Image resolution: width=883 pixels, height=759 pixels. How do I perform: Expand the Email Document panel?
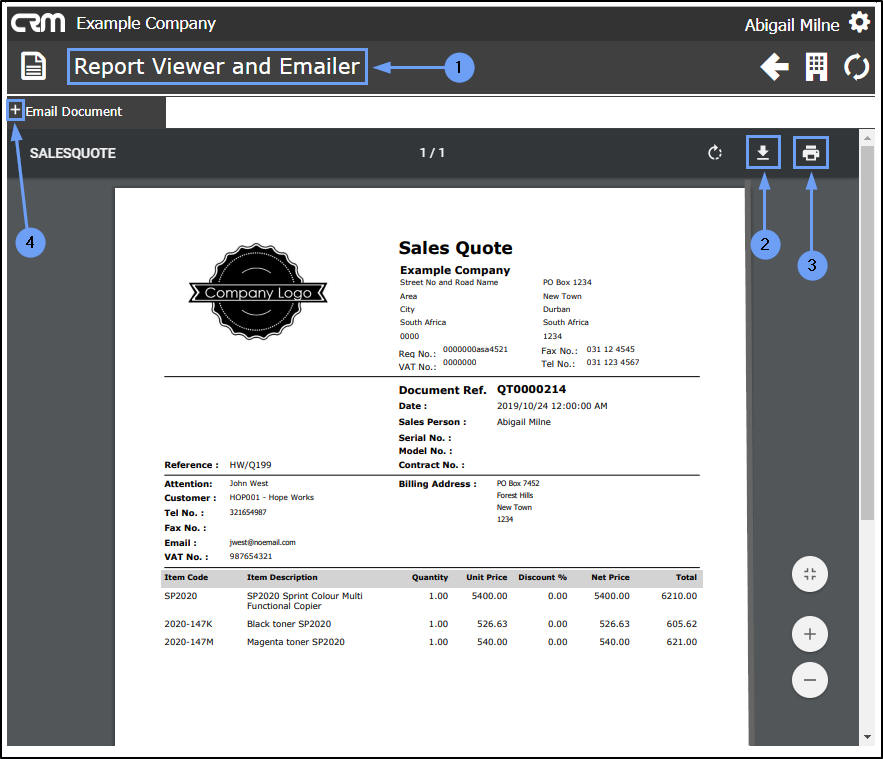16,110
